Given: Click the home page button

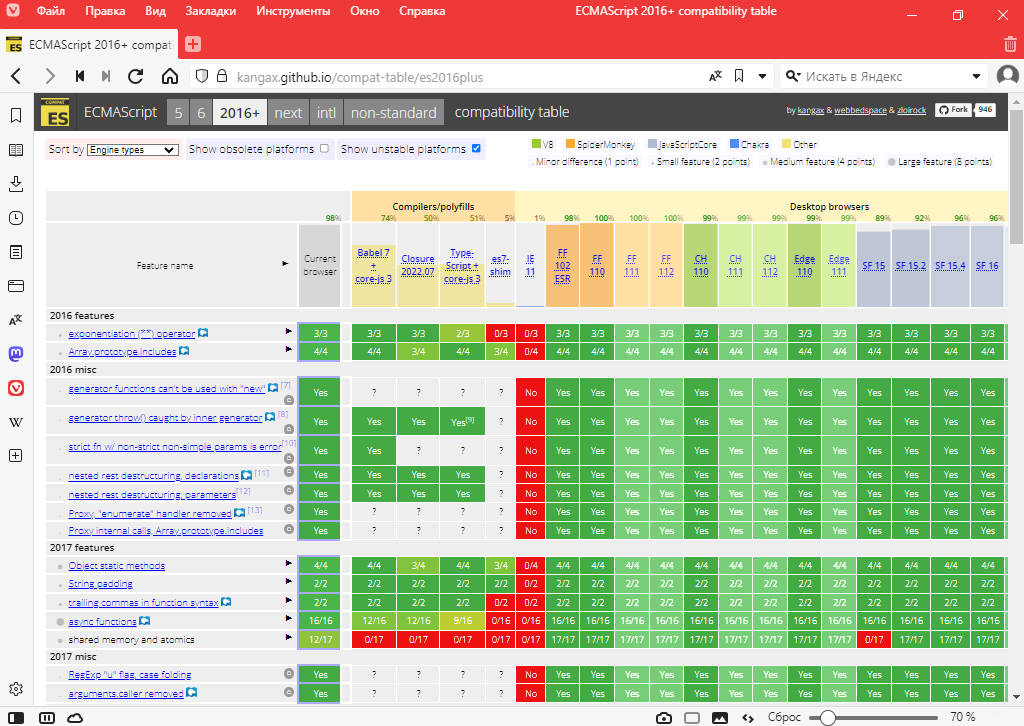Looking at the screenshot, I should tap(170, 77).
